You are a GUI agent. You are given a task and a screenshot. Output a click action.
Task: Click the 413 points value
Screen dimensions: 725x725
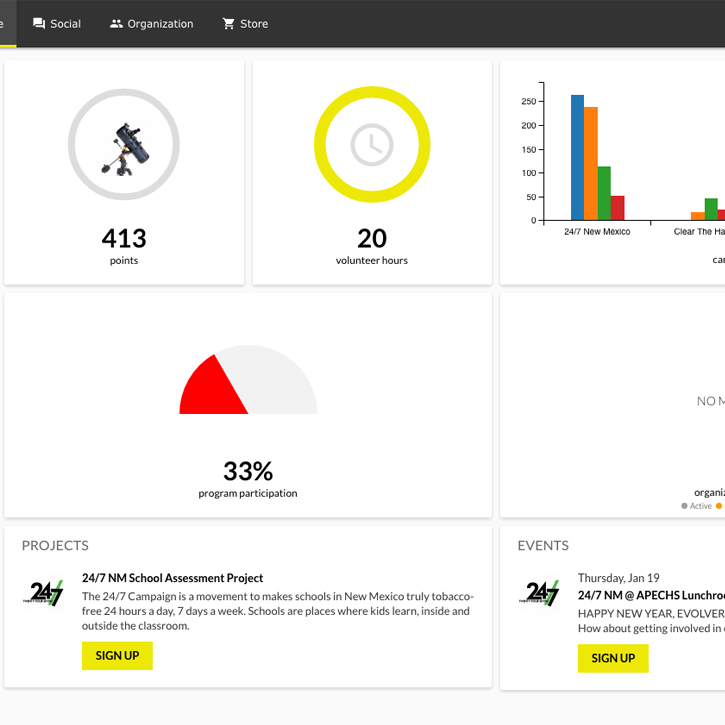tap(124, 238)
